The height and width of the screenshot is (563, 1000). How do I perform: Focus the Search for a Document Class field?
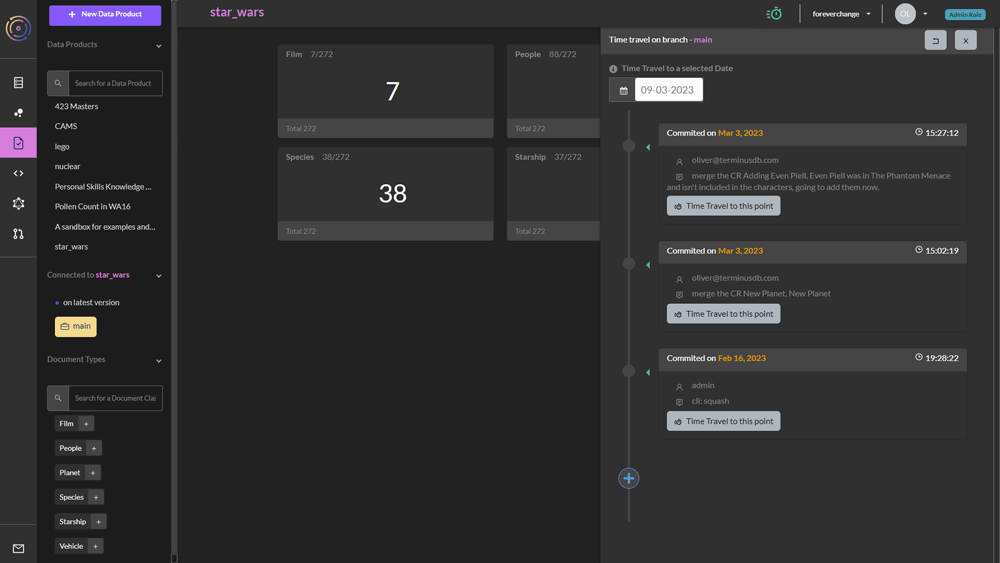coord(115,398)
